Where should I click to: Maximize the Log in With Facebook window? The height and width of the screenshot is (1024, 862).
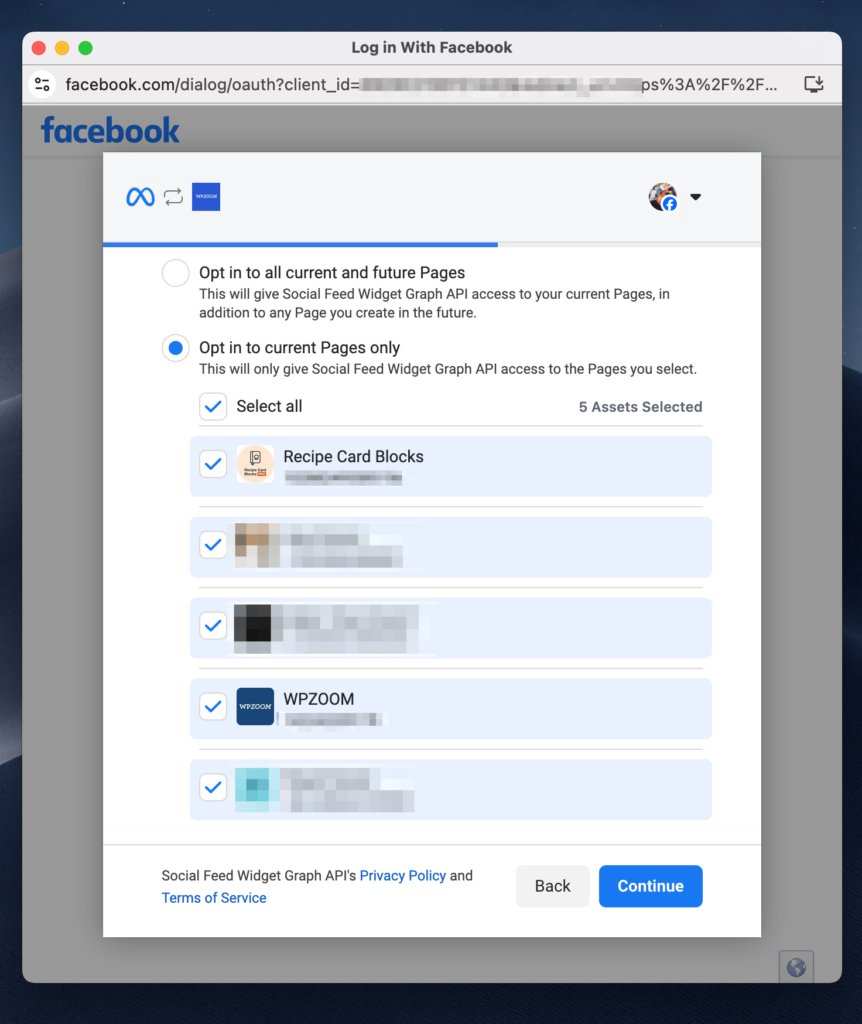click(x=86, y=48)
